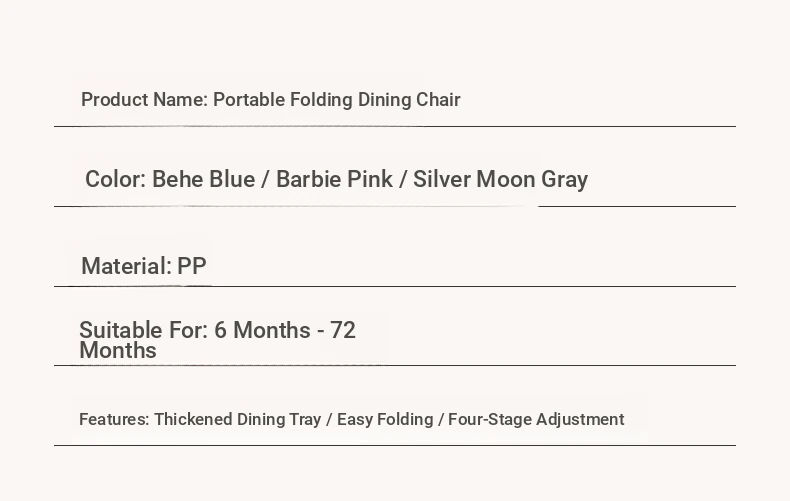Click 'Four-Stage Adjustment' feature text

[x=536, y=420]
